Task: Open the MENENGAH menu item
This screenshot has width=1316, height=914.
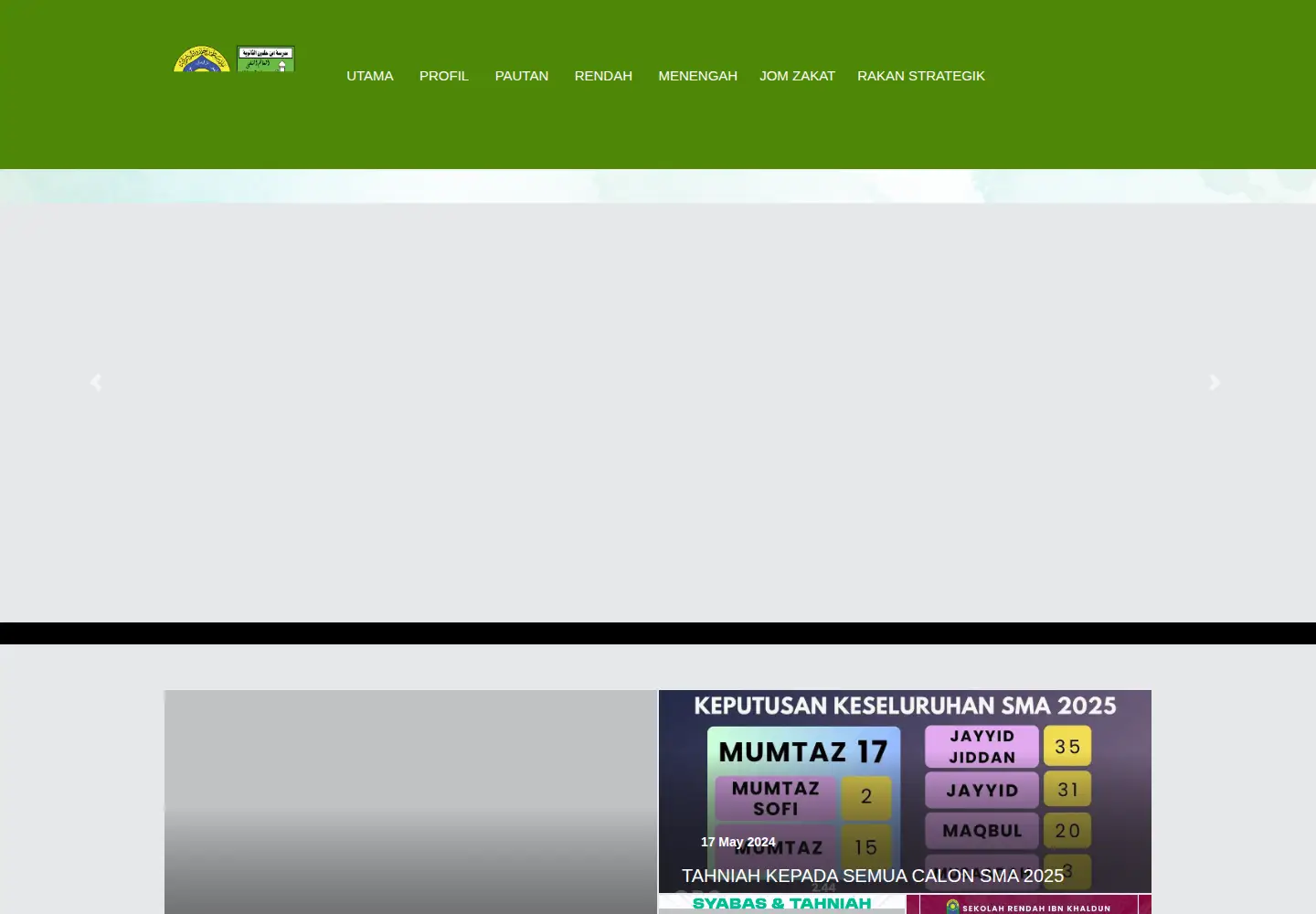Action: point(697,76)
